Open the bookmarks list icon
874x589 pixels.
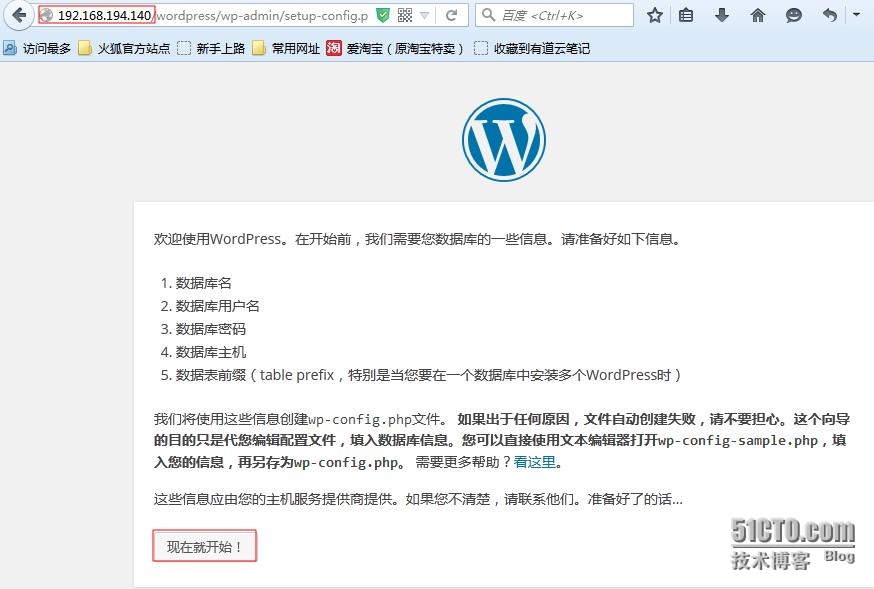click(686, 15)
